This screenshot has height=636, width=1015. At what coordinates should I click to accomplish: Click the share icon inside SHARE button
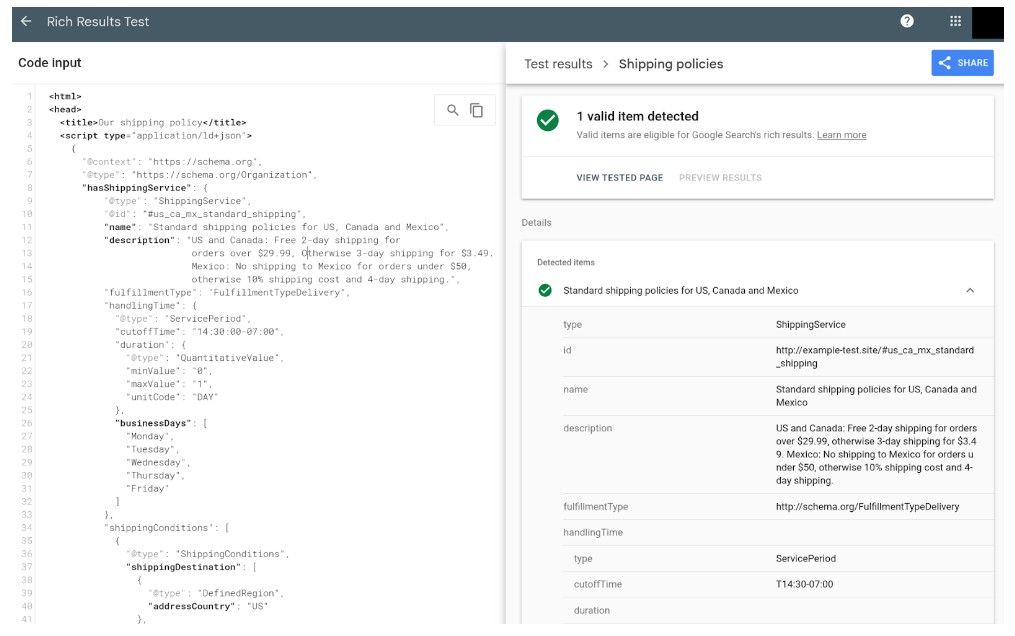(x=947, y=62)
